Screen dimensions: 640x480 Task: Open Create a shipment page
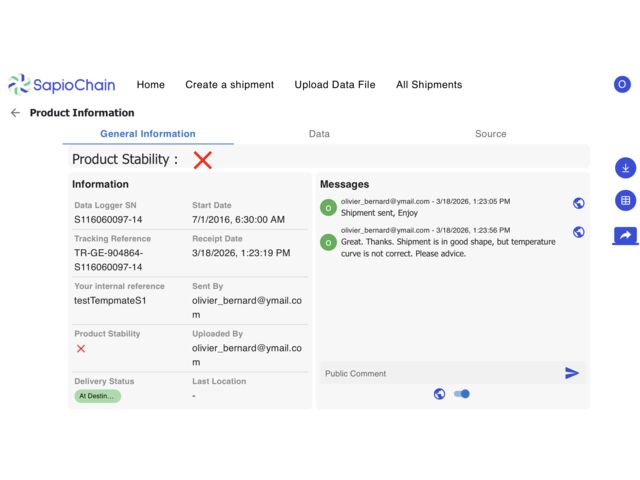click(229, 85)
